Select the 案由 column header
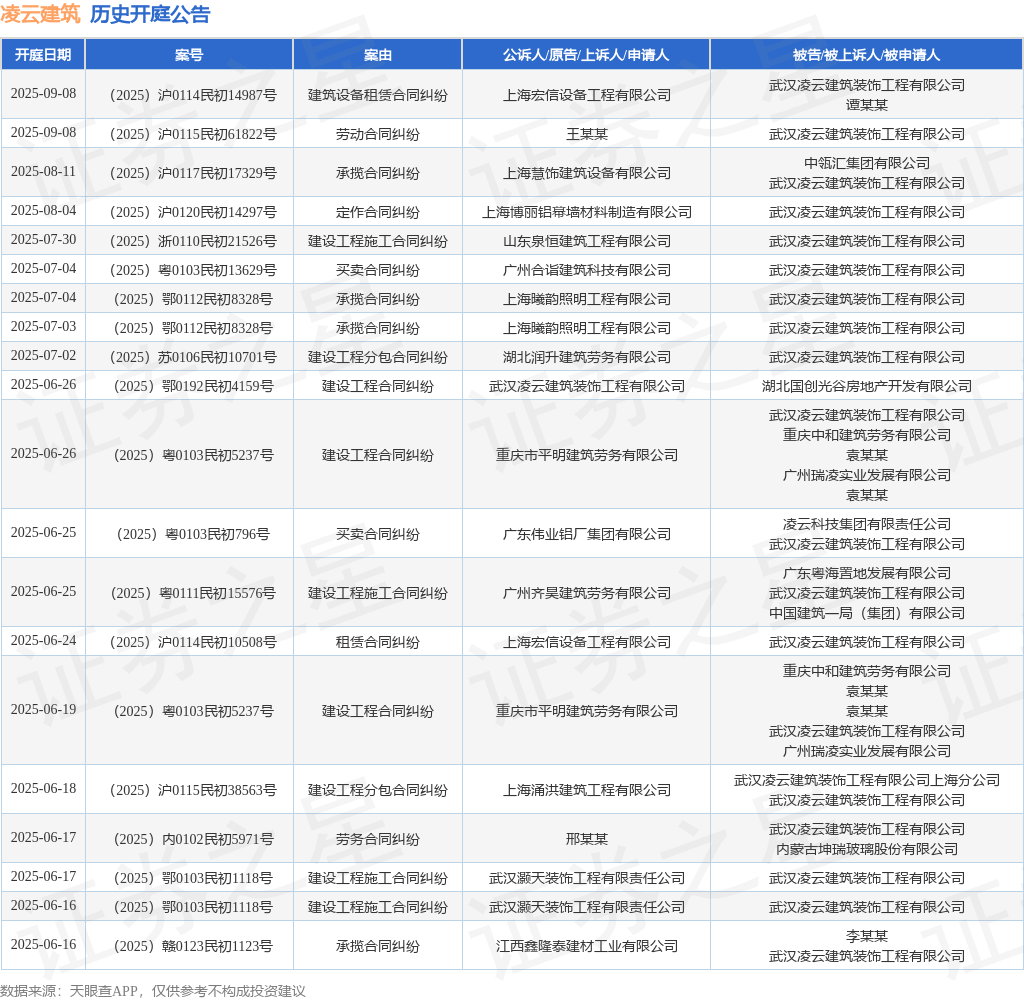The width and height of the screenshot is (1024, 1000). pos(377,55)
